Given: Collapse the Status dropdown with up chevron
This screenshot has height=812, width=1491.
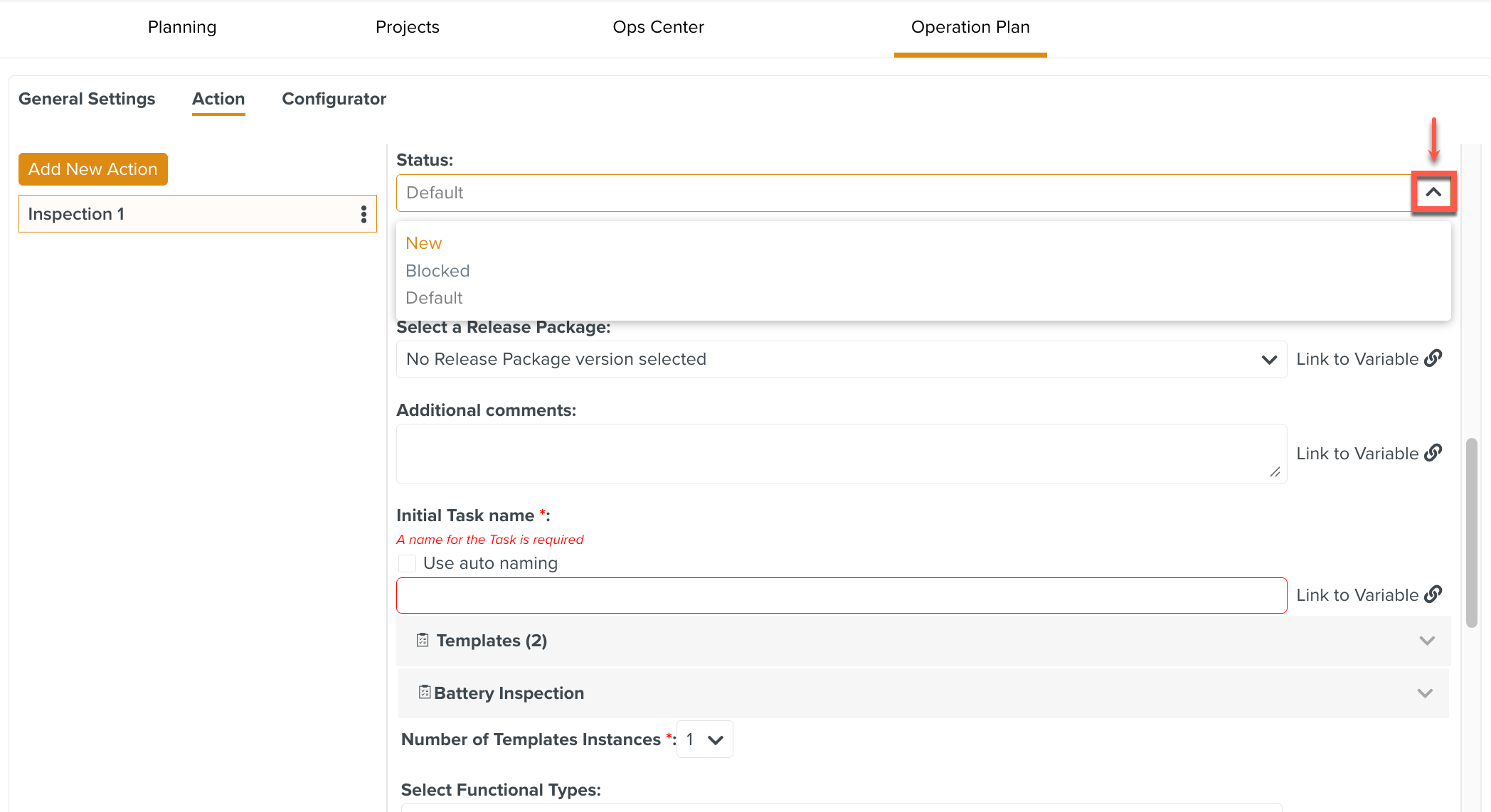Looking at the screenshot, I should (x=1433, y=193).
